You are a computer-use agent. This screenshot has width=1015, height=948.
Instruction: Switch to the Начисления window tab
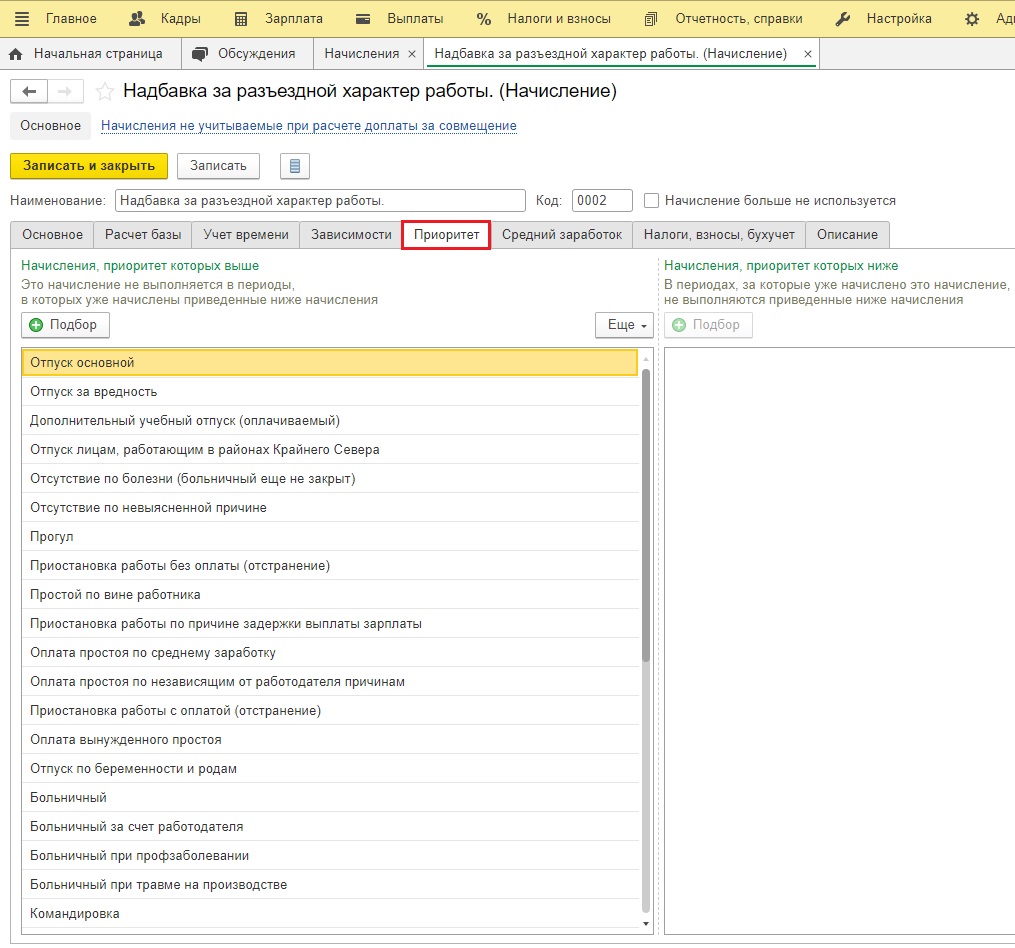pos(361,54)
